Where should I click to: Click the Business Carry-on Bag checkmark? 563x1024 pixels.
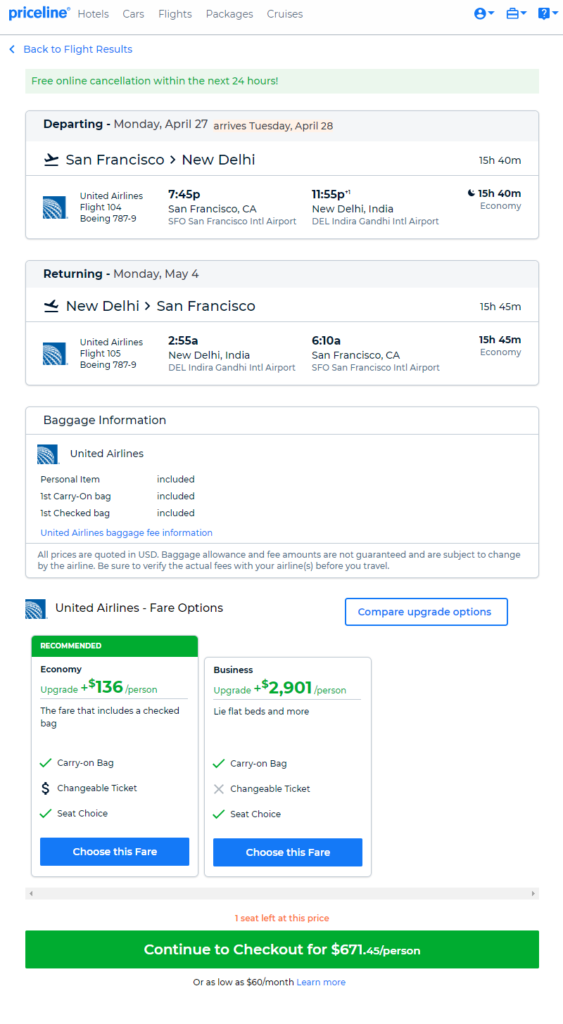[219, 763]
